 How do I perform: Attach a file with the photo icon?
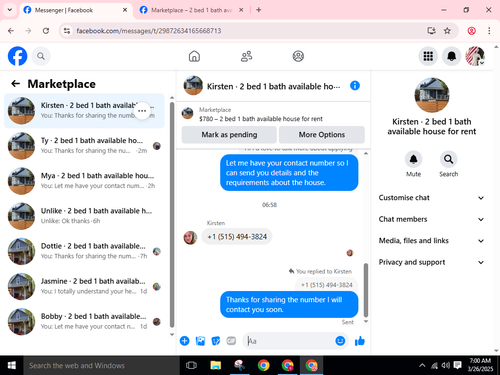tap(200, 341)
